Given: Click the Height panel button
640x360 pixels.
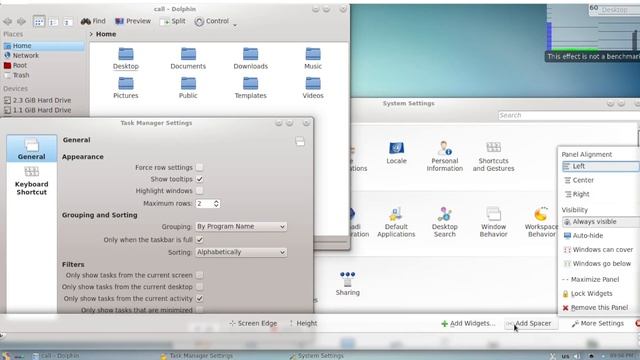Looking at the screenshot, I should [303, 323].
